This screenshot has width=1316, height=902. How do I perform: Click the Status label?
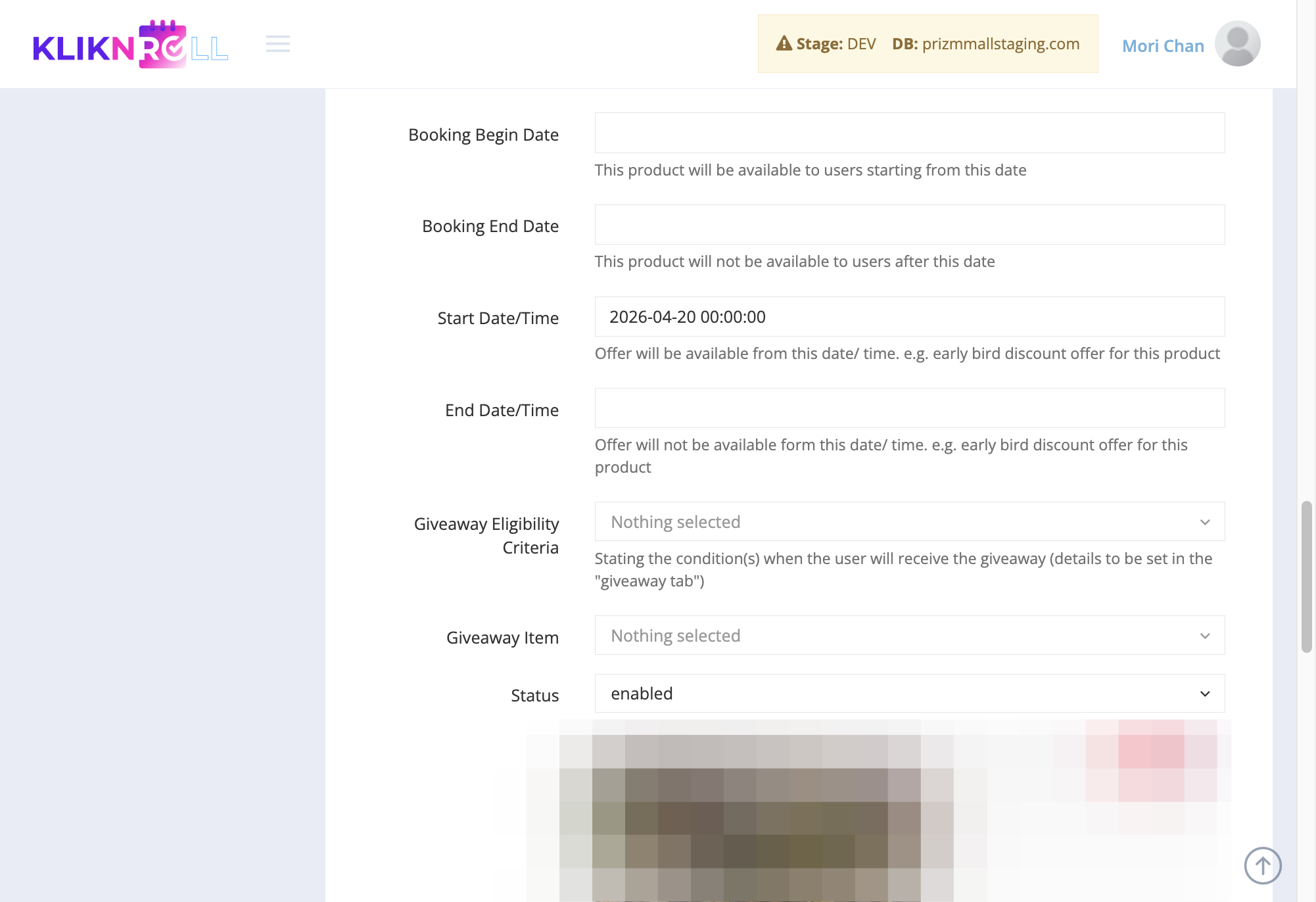pos(534,696)
